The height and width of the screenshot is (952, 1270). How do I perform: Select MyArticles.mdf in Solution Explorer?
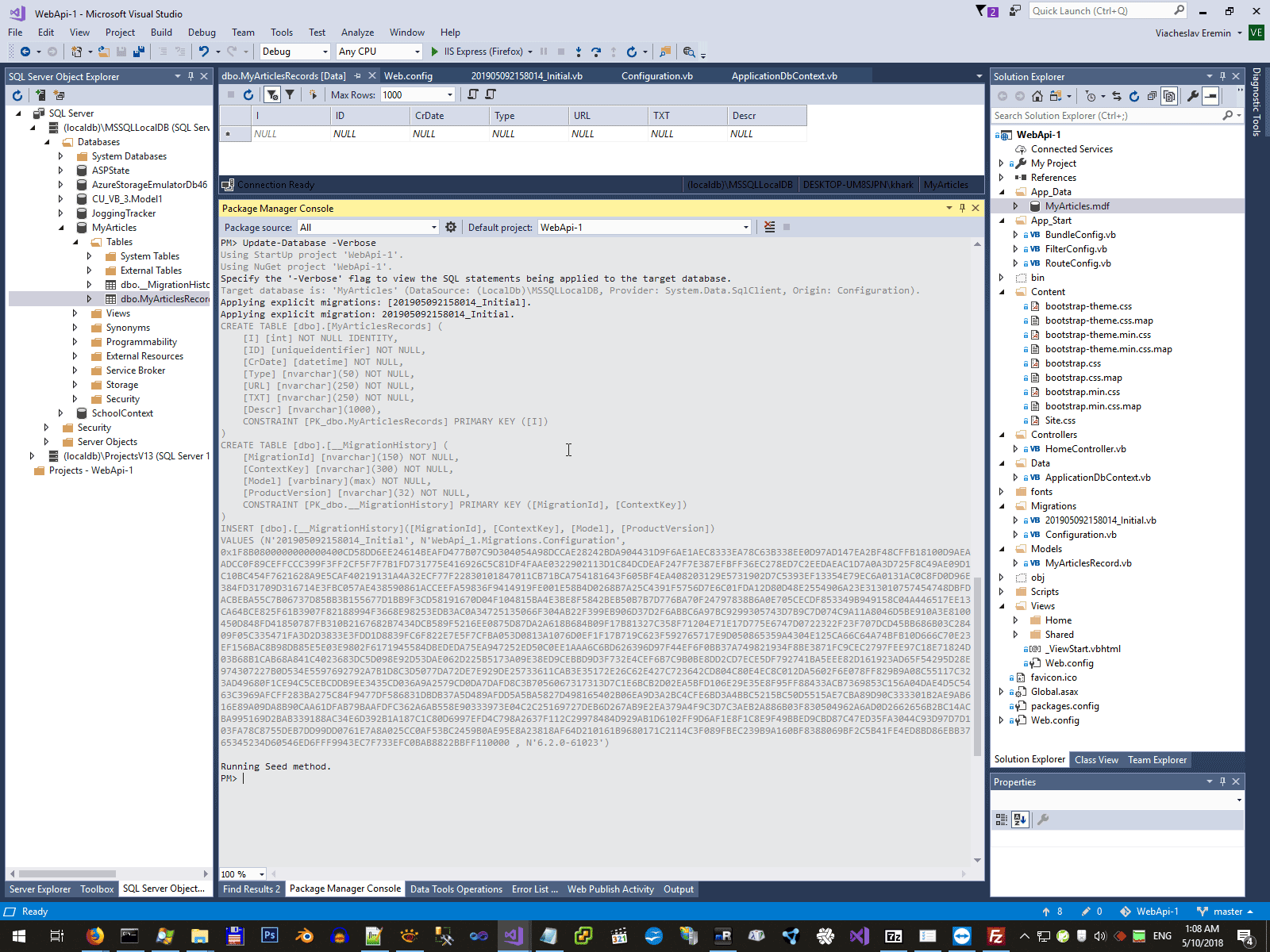[1077, 206]
